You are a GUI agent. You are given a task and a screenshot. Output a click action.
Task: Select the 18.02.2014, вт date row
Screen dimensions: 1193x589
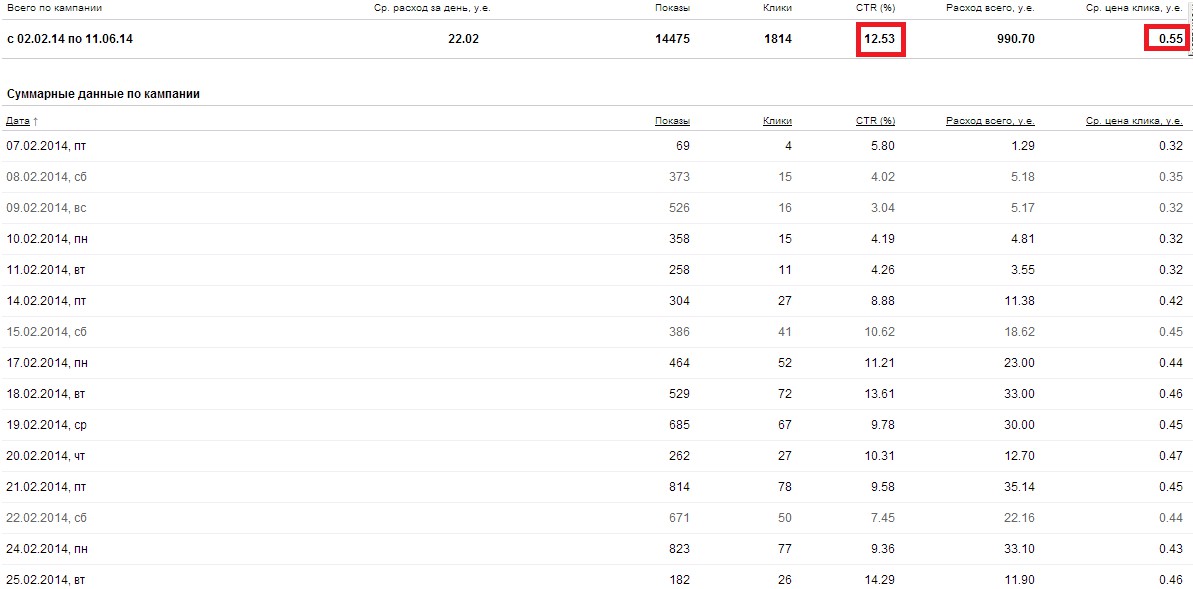(46, 394)
